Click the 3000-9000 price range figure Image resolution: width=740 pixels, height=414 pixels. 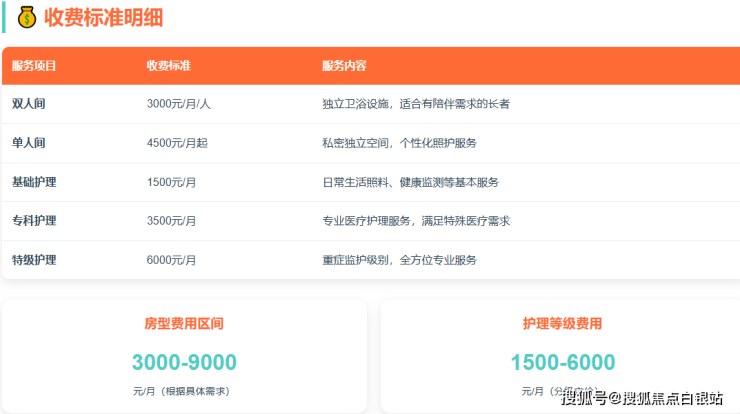click(184, 362)
